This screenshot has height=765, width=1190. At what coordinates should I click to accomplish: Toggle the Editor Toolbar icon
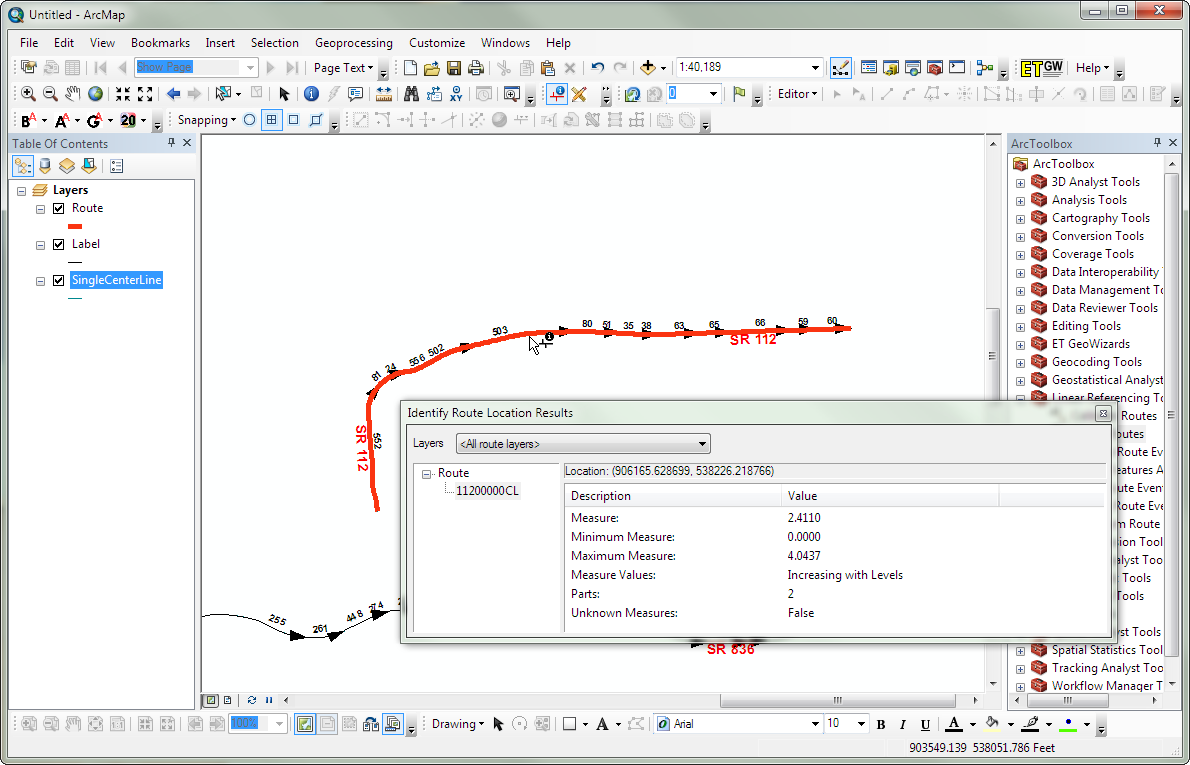(x=840, y=68)
